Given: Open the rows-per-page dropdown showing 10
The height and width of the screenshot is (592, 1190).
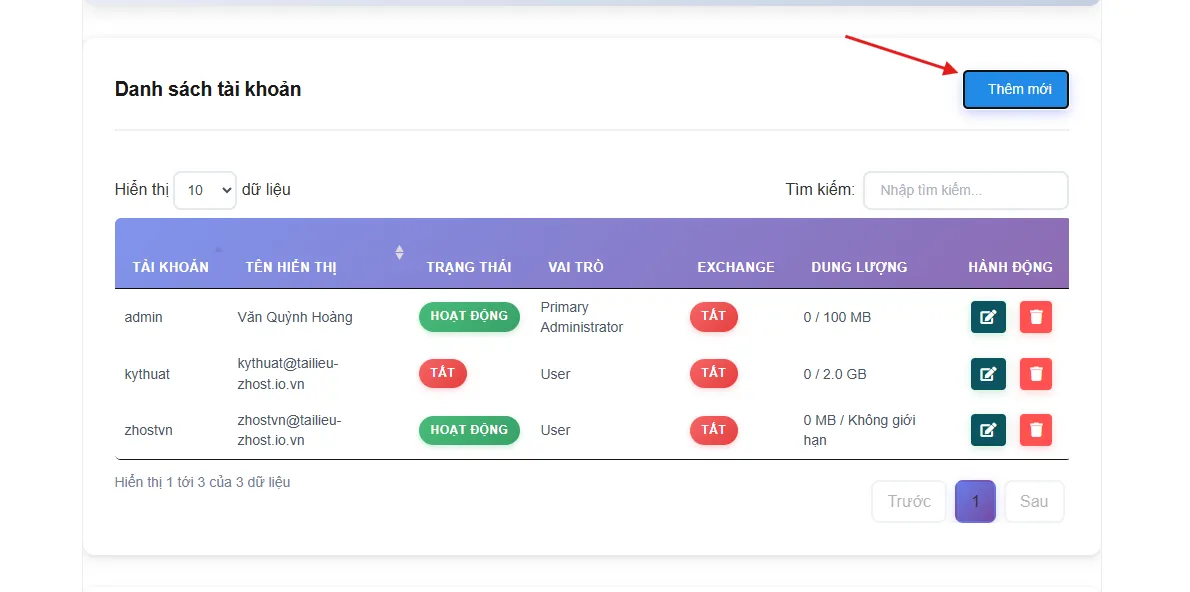Looking at the screenshot, I should [x=205, y=190].
